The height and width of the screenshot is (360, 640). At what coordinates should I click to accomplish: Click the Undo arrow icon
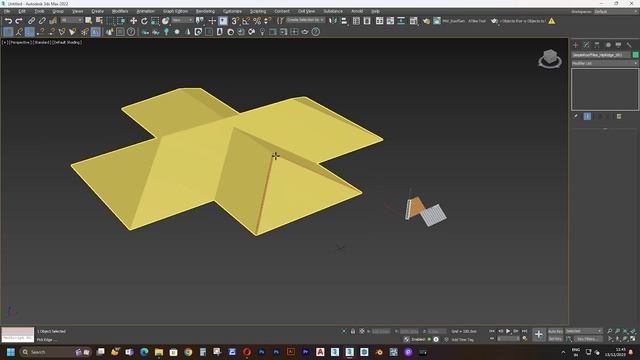pos(8,21)
